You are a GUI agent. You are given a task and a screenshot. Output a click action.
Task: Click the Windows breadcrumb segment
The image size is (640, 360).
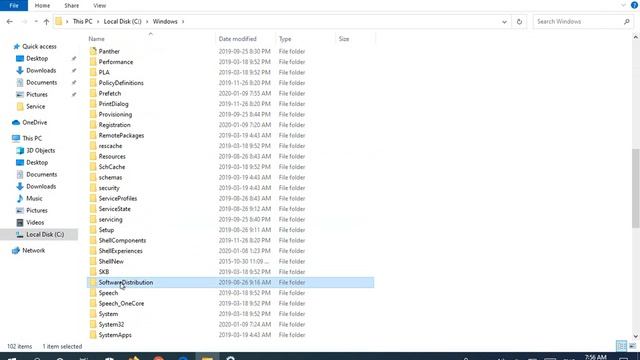click(x=165, y=22)
